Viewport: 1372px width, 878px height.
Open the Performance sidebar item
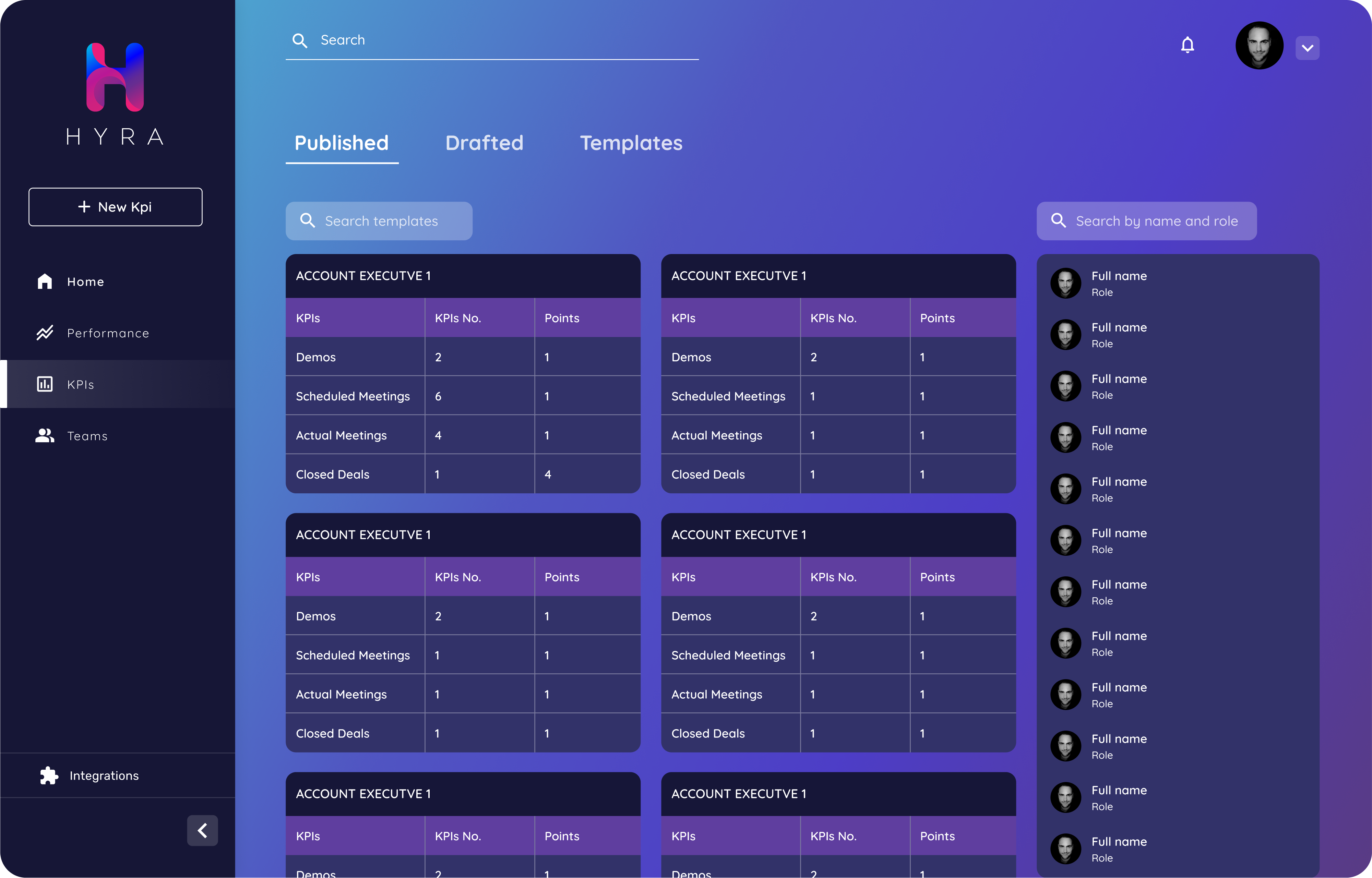pyautogui.click(x=118, y=333)
